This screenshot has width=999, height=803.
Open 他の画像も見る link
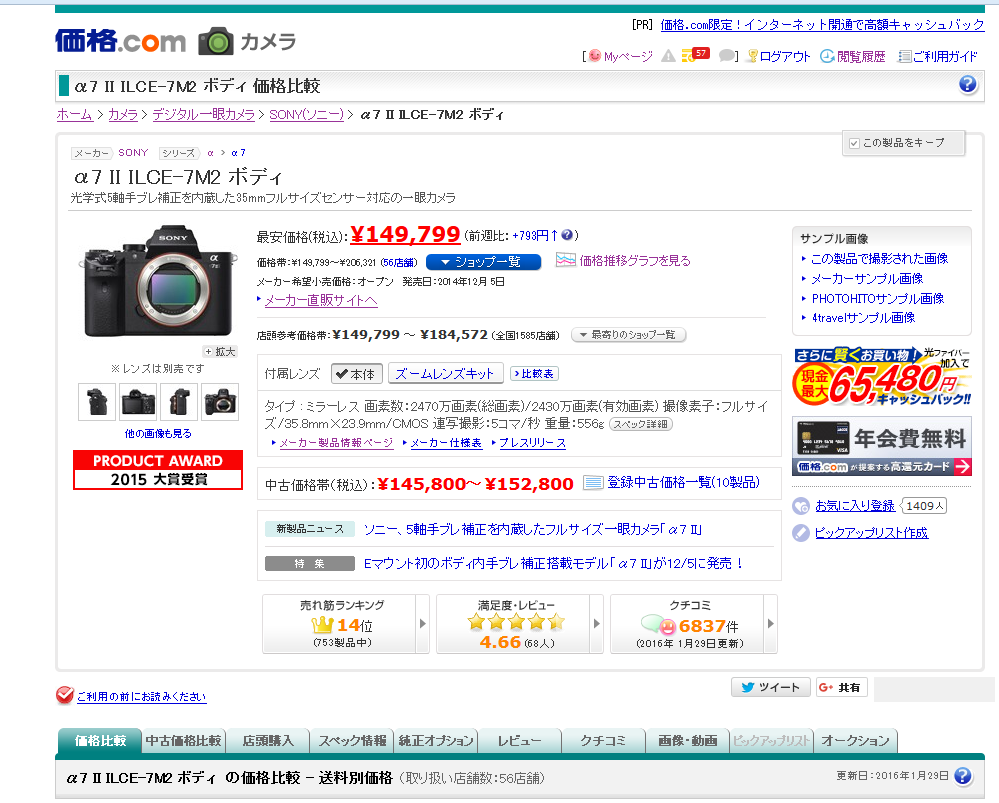[158, 433]
